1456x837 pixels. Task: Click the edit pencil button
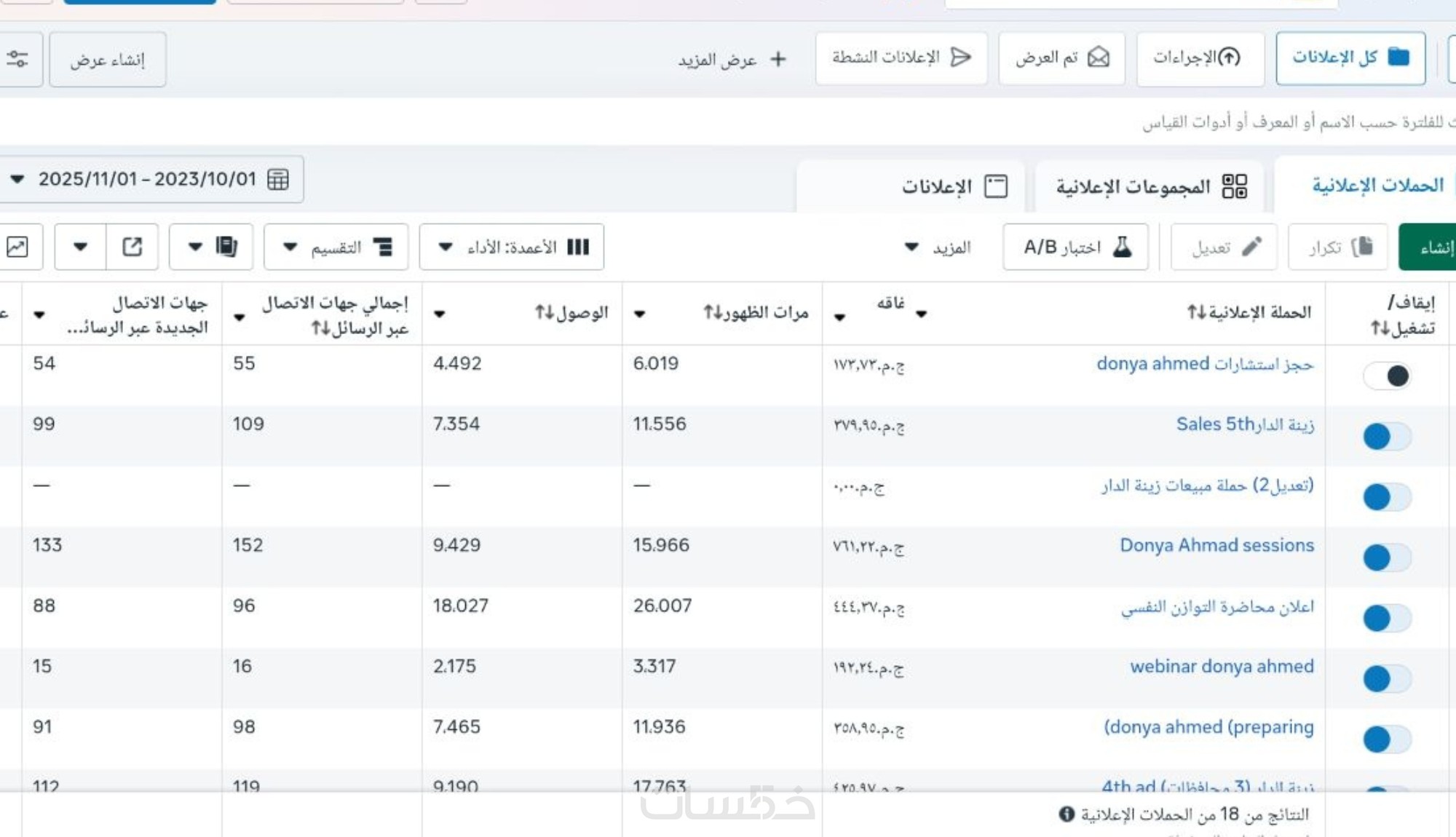pos(1224,247)
